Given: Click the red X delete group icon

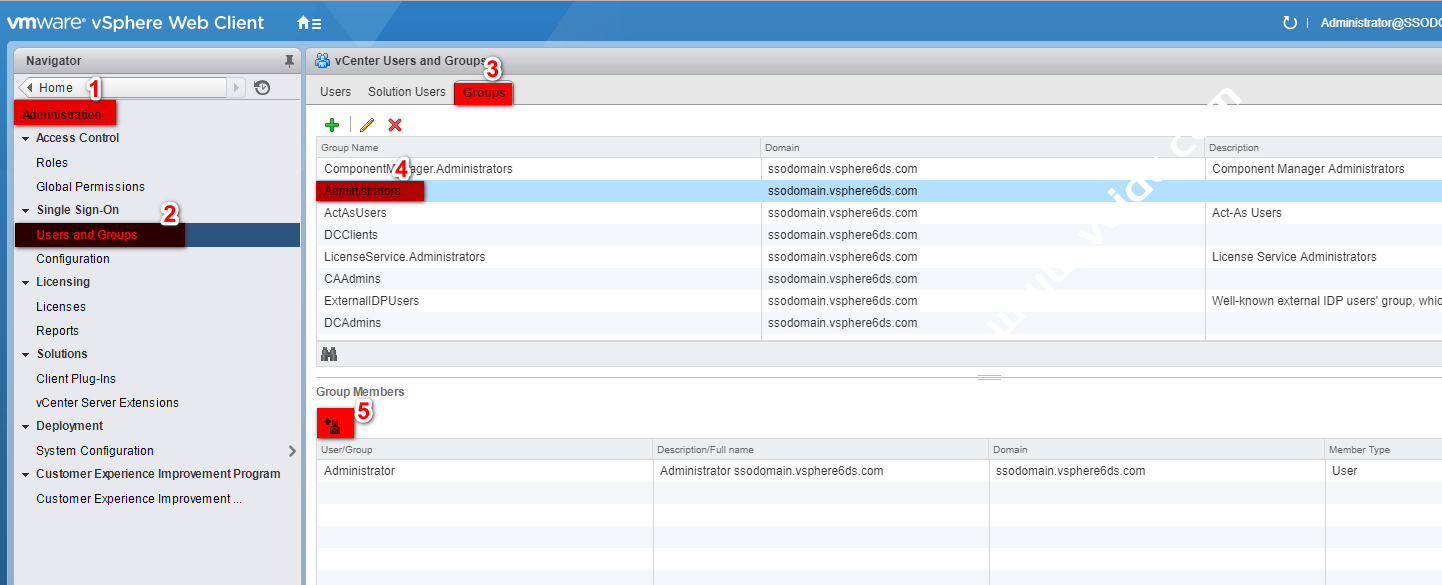Looking at the screenshot, I should pos(395,125).
